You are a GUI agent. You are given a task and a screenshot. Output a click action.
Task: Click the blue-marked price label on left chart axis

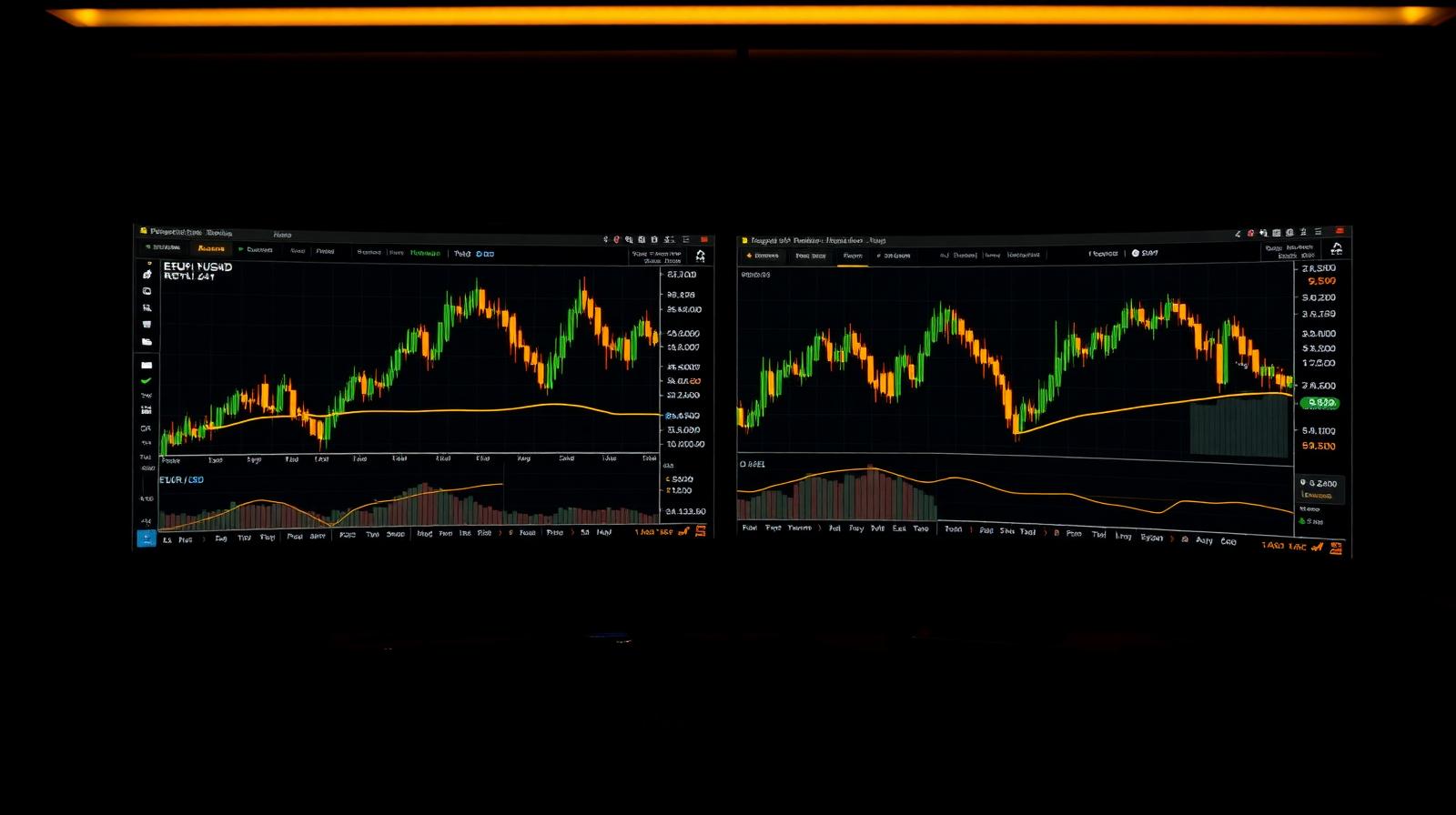[682, 416]
